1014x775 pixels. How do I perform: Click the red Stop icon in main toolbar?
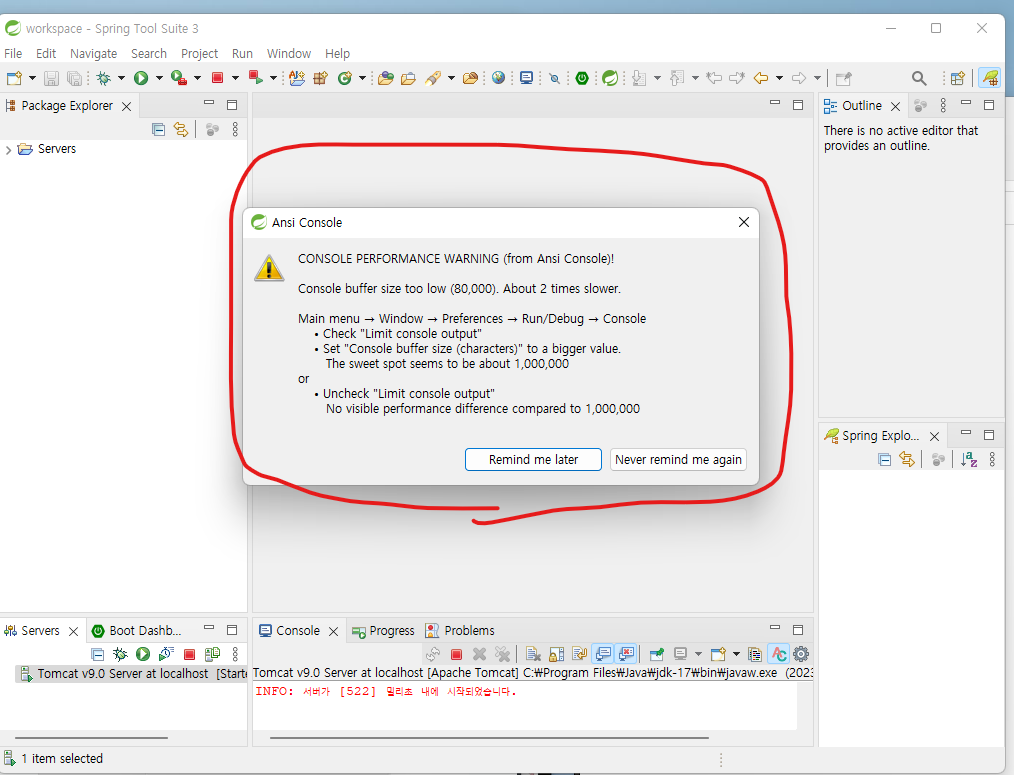tap(217, 78)
